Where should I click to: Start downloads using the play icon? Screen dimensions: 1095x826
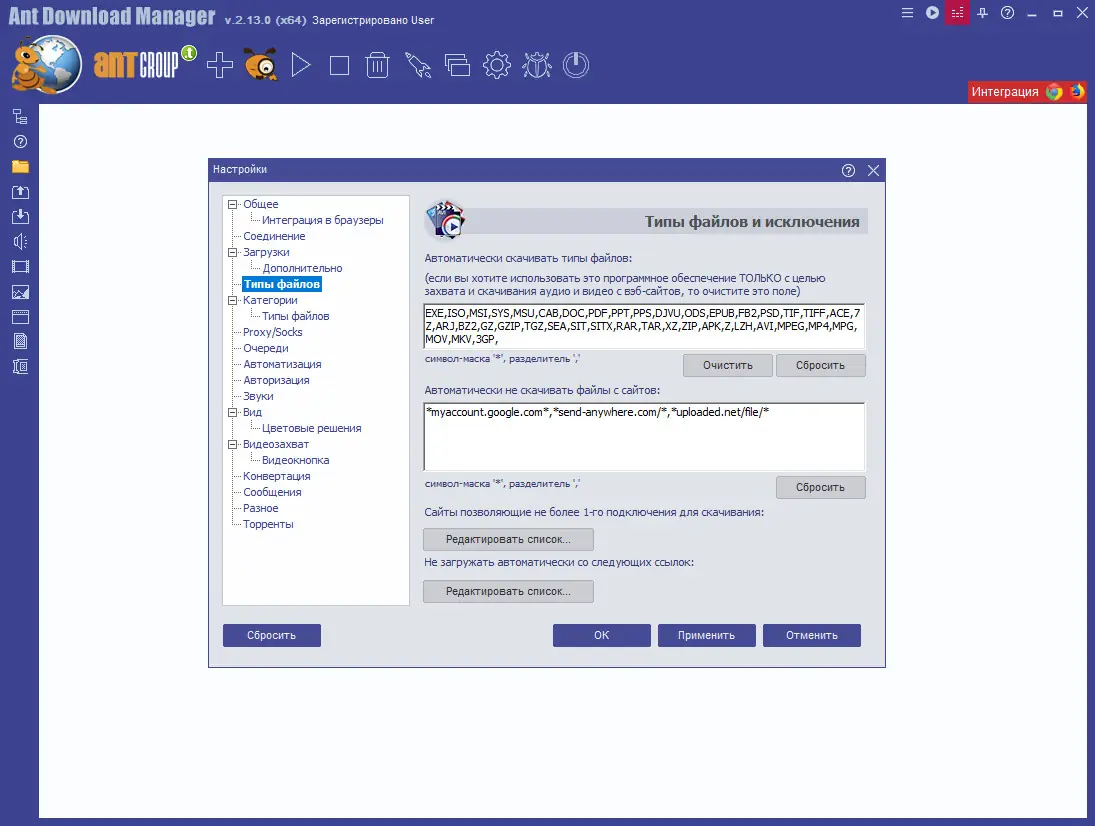click(299, 64)
